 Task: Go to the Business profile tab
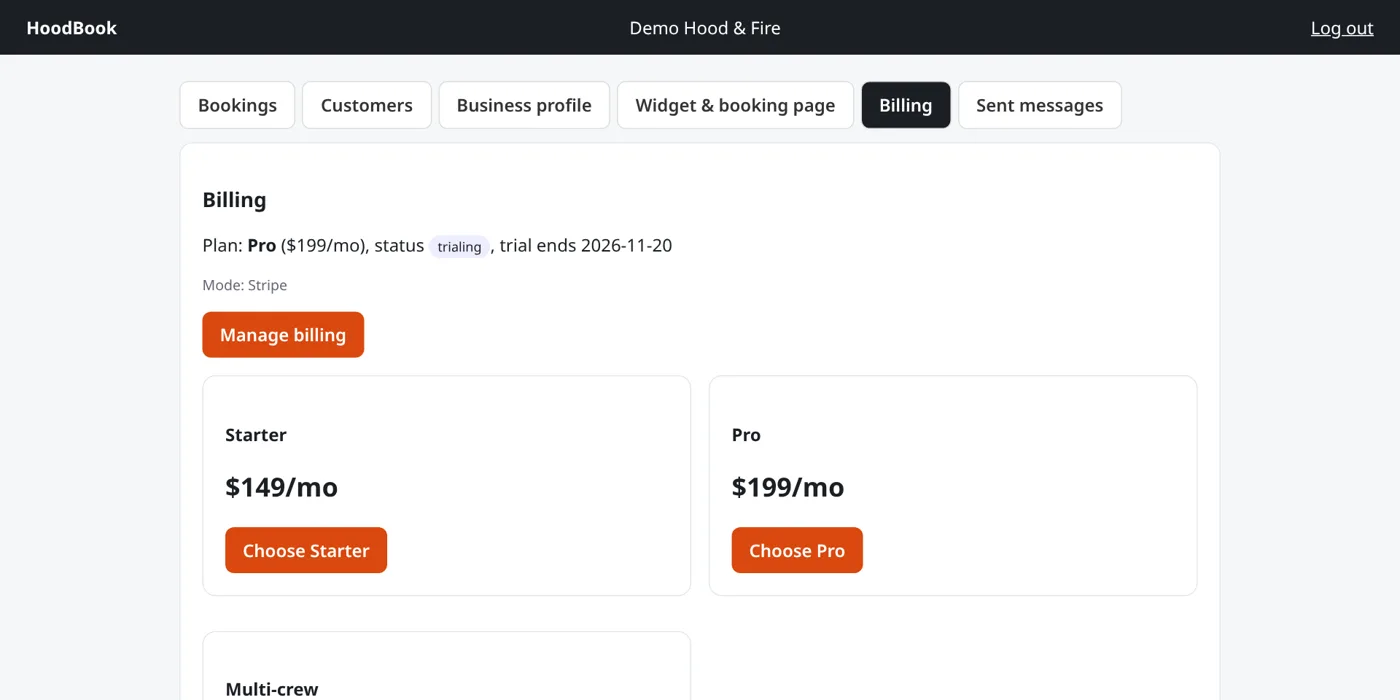pyautogui.click(x=524, y=105)
